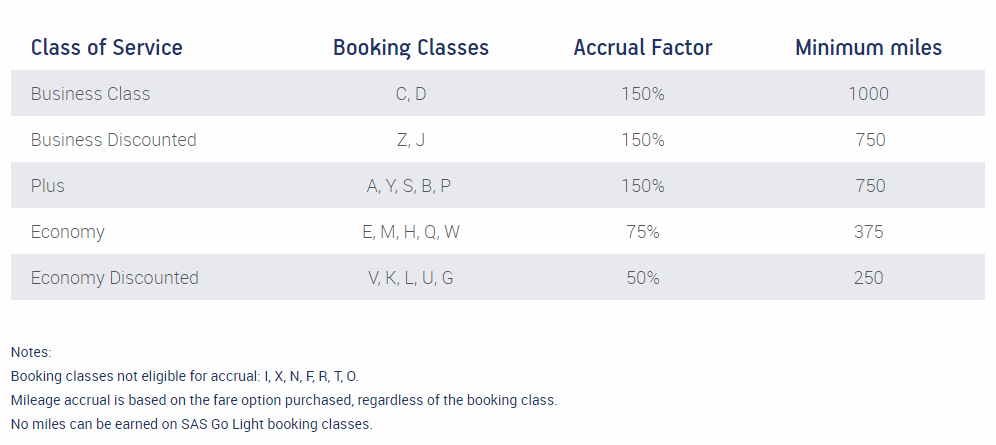
Task: Select the E, M, H, Q, W cell
Action: coord(411,232)
